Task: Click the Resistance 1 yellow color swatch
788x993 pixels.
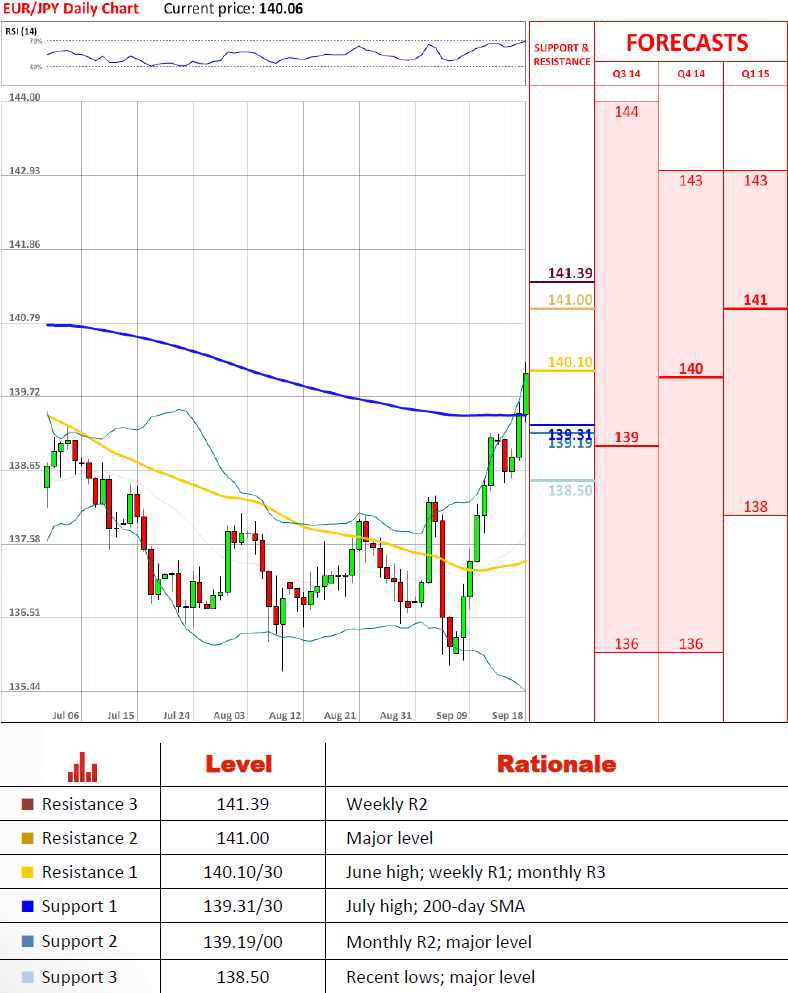Action: click(x=27, y=872)
